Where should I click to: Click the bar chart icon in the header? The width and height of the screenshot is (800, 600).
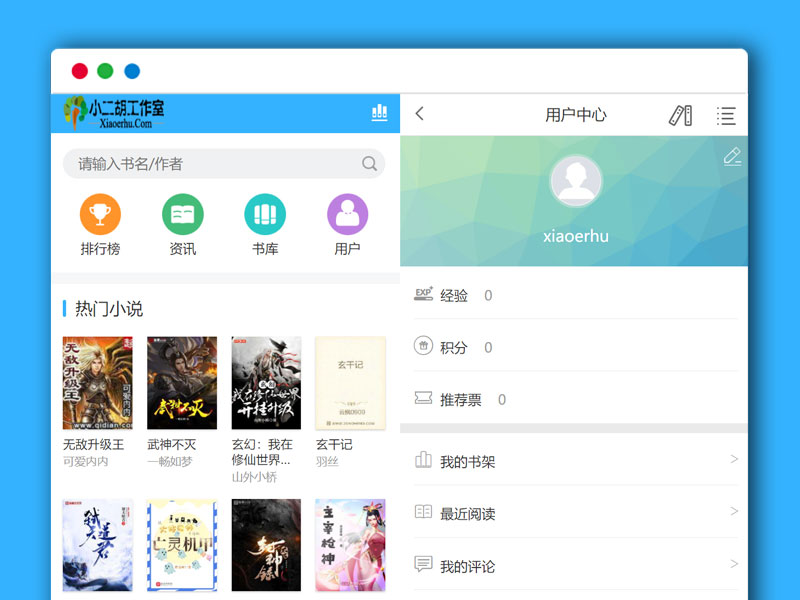379,113
